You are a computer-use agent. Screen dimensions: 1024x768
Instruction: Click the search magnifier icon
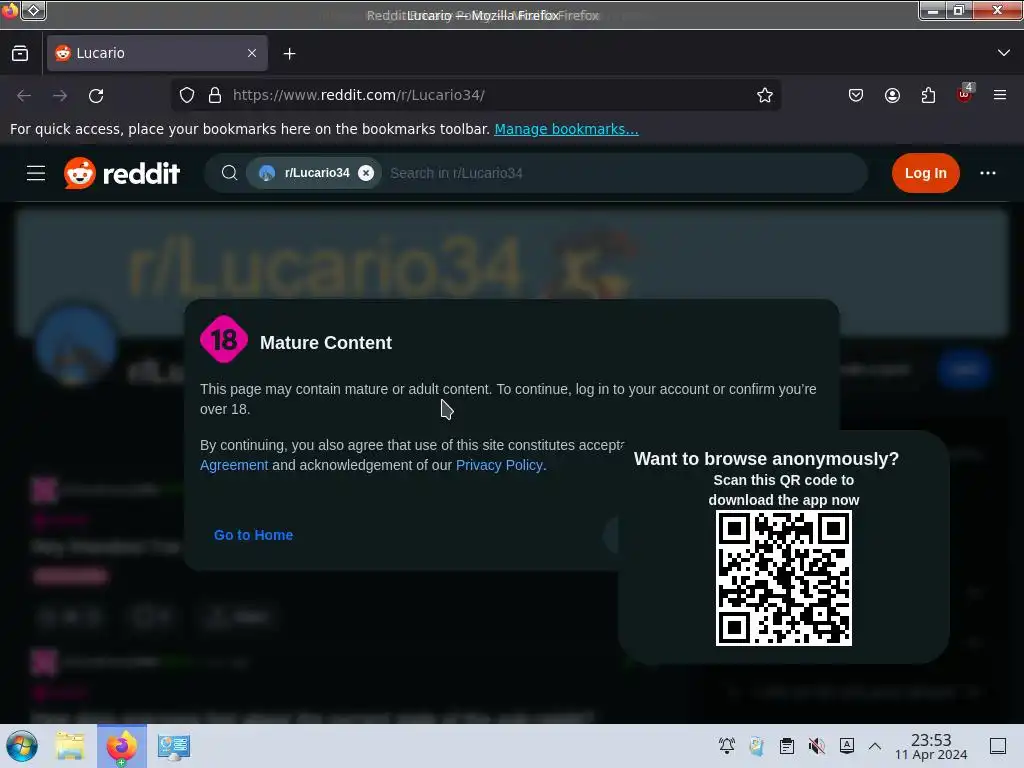229,173
